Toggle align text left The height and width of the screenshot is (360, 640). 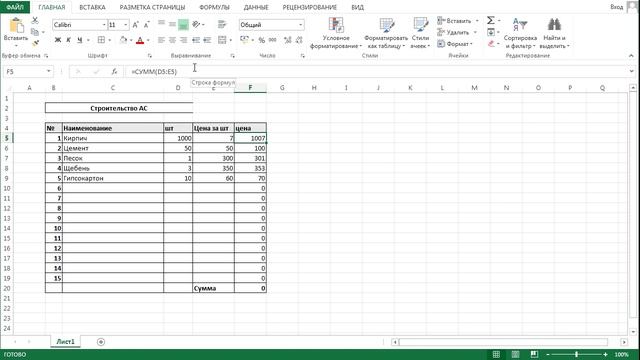coord(162,40)
